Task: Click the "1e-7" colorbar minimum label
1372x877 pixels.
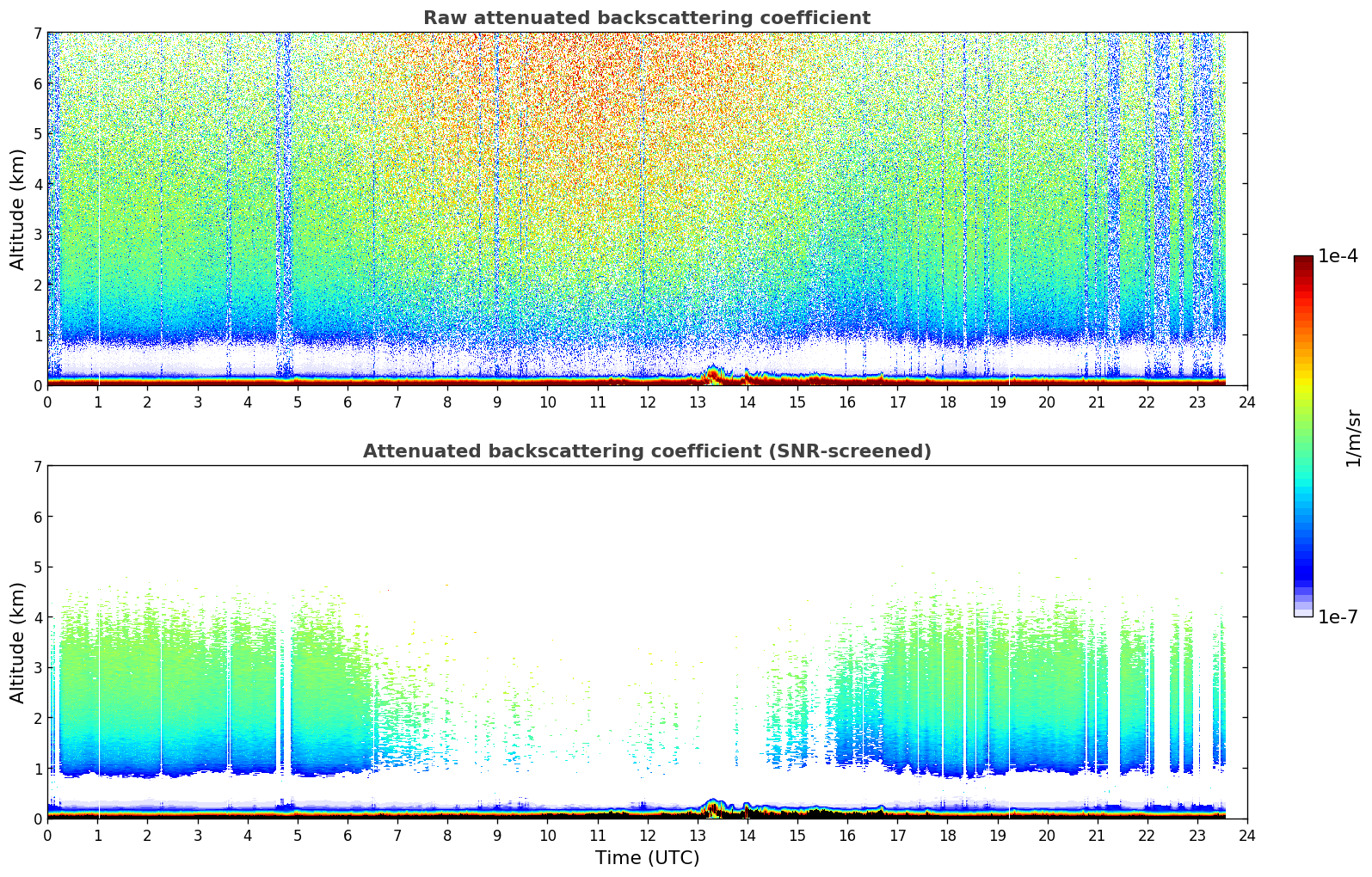Action: pos(1338,616)
